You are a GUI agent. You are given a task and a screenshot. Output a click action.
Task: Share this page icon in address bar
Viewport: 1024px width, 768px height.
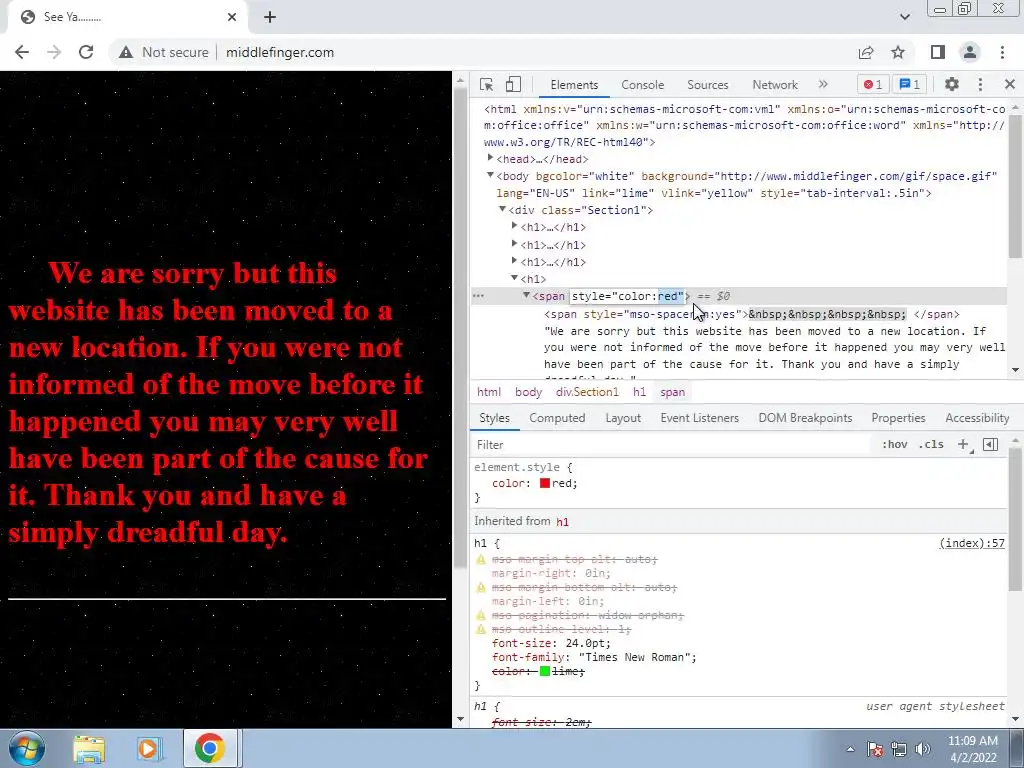pyautogui.click(x=866, y=52)
